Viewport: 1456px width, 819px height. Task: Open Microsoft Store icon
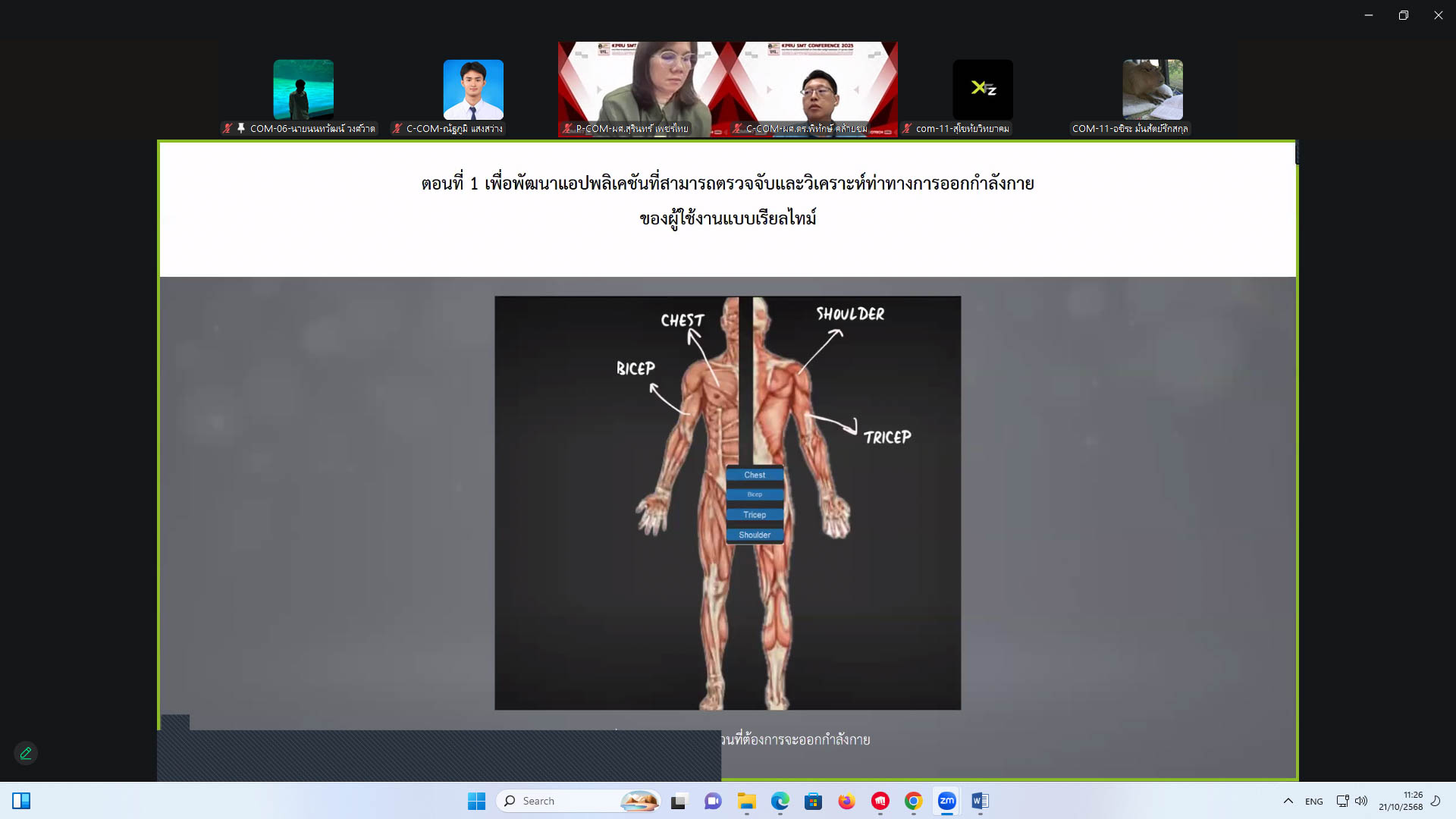[x=813, y=801]
